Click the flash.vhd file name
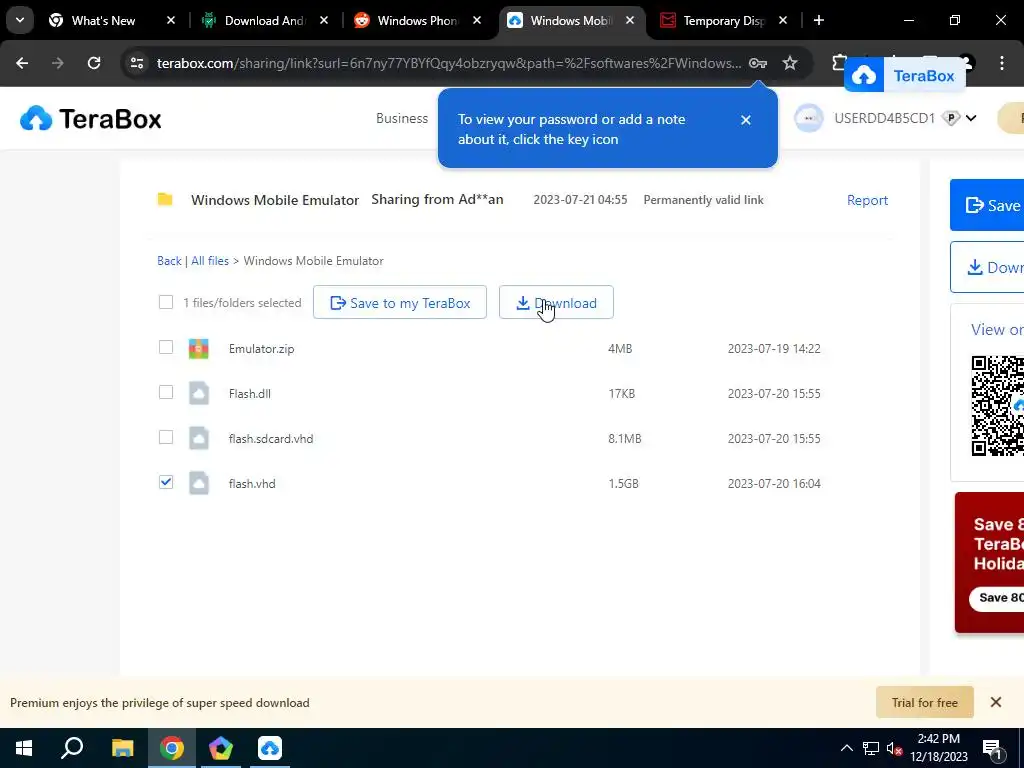This screenshot has height=768, width=1024. tap(252, 484)
